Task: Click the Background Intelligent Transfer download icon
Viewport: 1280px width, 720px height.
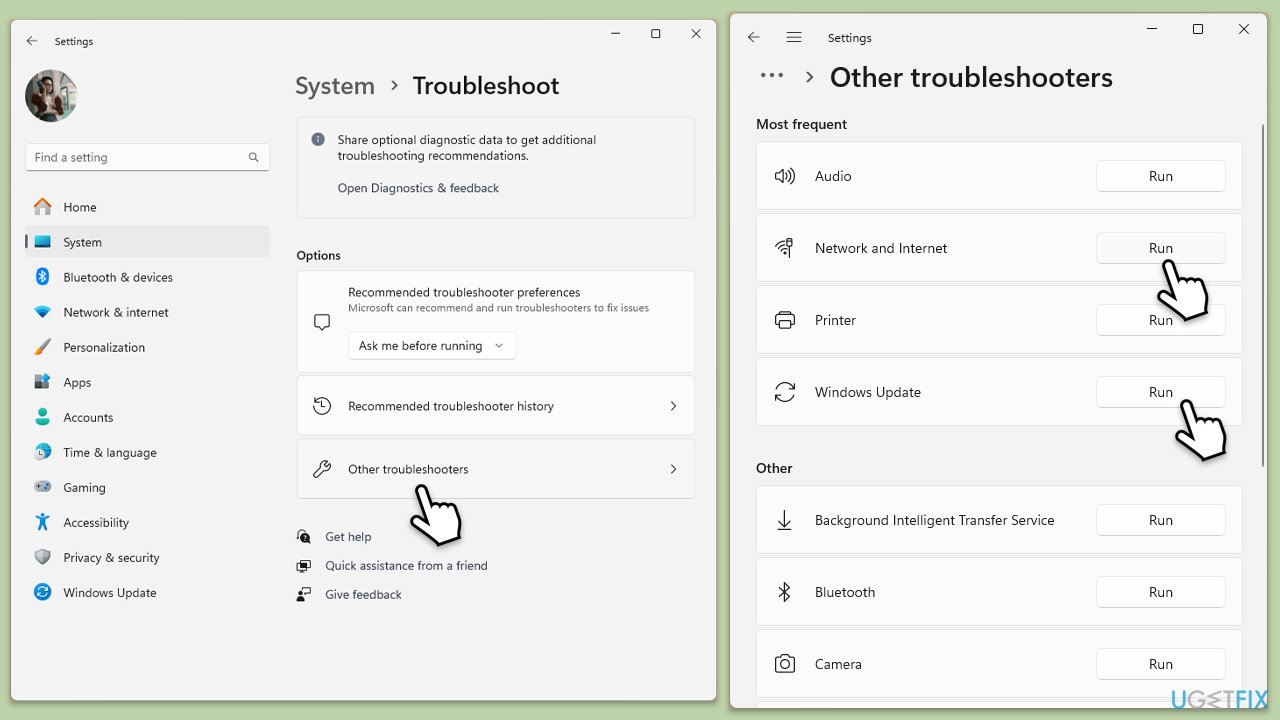Action: (x=785, y=520)
